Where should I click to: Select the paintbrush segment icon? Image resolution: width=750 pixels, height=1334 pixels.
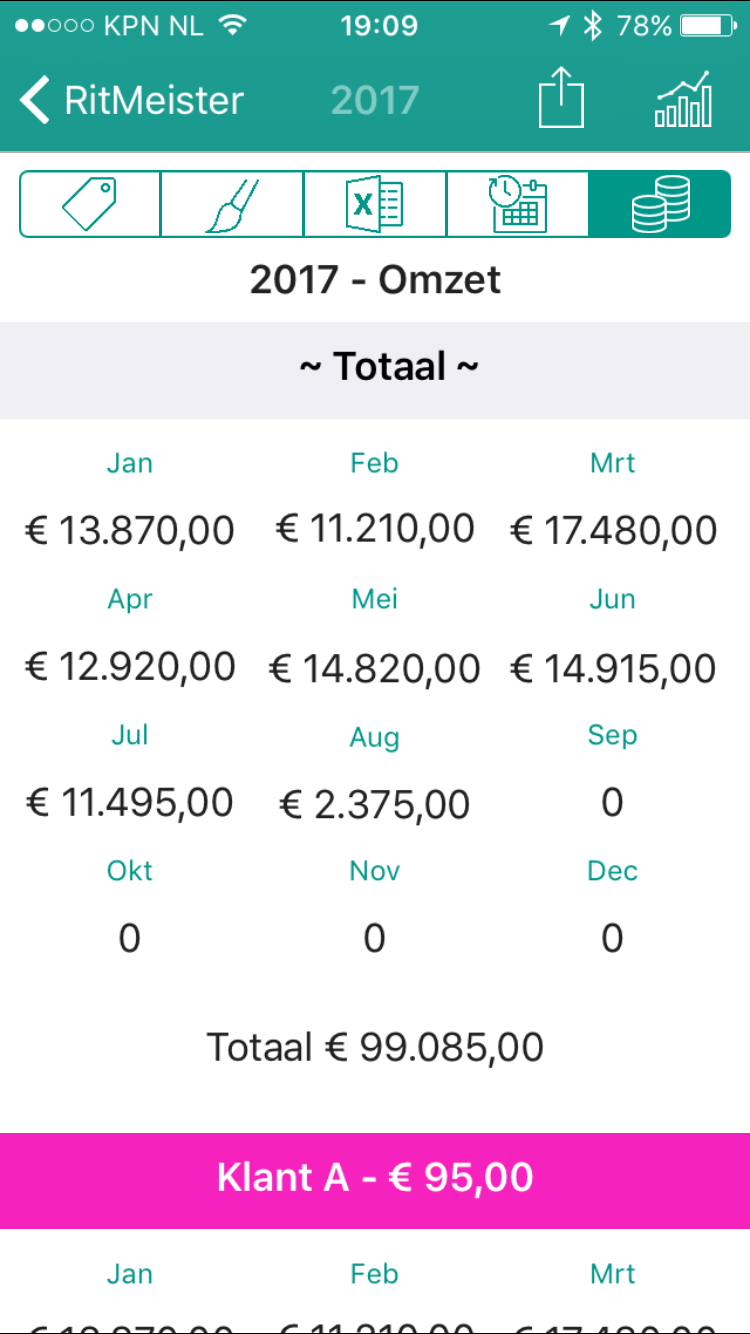232,204
